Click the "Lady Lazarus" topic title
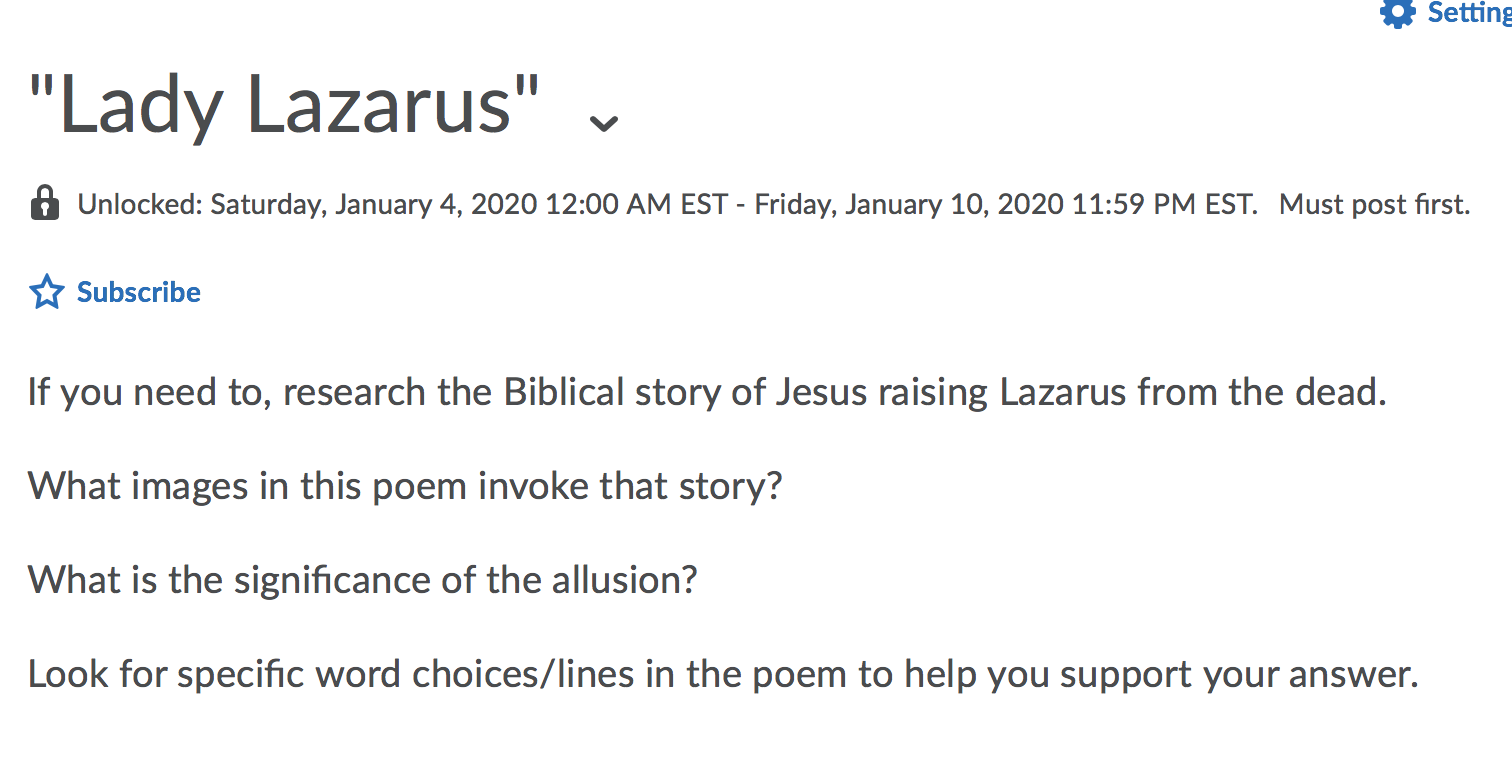Image resolution: width=1512 pixels, height=762 pixels. (x=285, y=104)
